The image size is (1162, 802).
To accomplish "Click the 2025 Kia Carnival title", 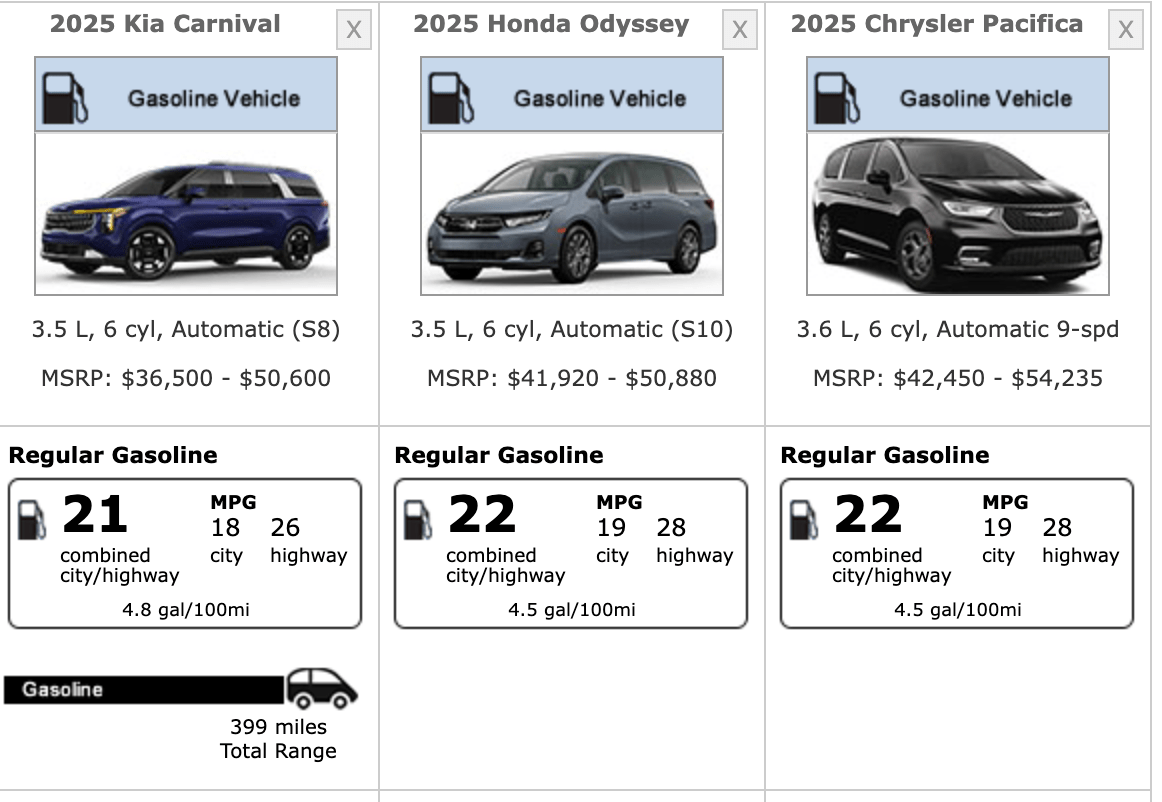I will 165,24.
